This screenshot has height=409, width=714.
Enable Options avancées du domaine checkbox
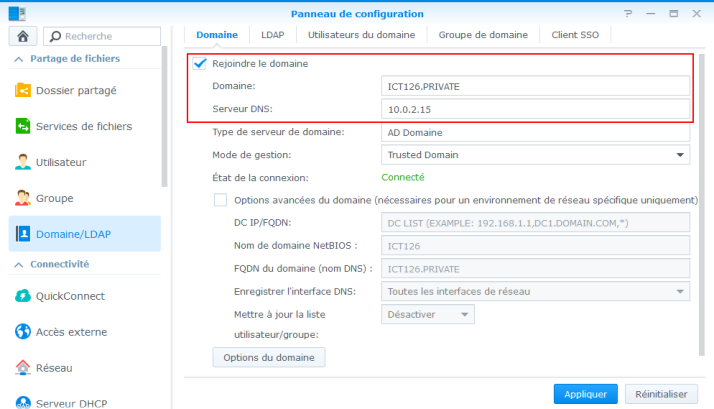coord(220,200)
